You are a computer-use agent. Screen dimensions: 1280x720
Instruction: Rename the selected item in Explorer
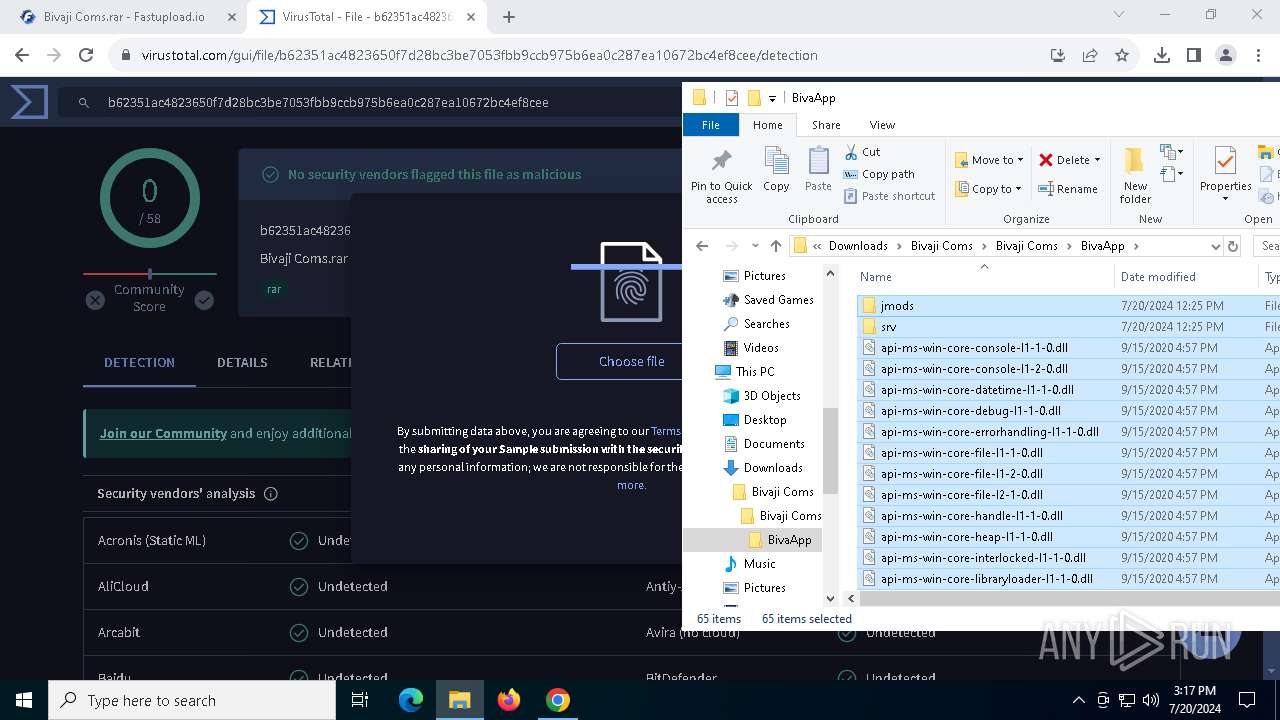coord(1068,189)
